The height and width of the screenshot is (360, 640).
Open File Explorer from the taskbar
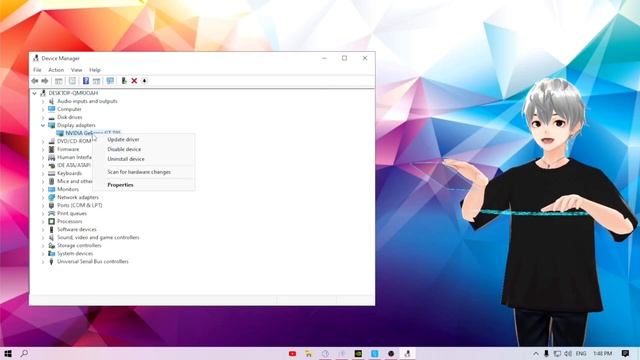[309, 353]
